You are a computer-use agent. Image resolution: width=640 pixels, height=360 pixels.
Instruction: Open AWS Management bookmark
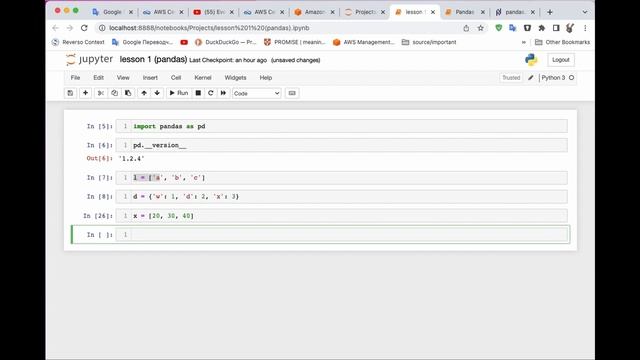(364, 42)
